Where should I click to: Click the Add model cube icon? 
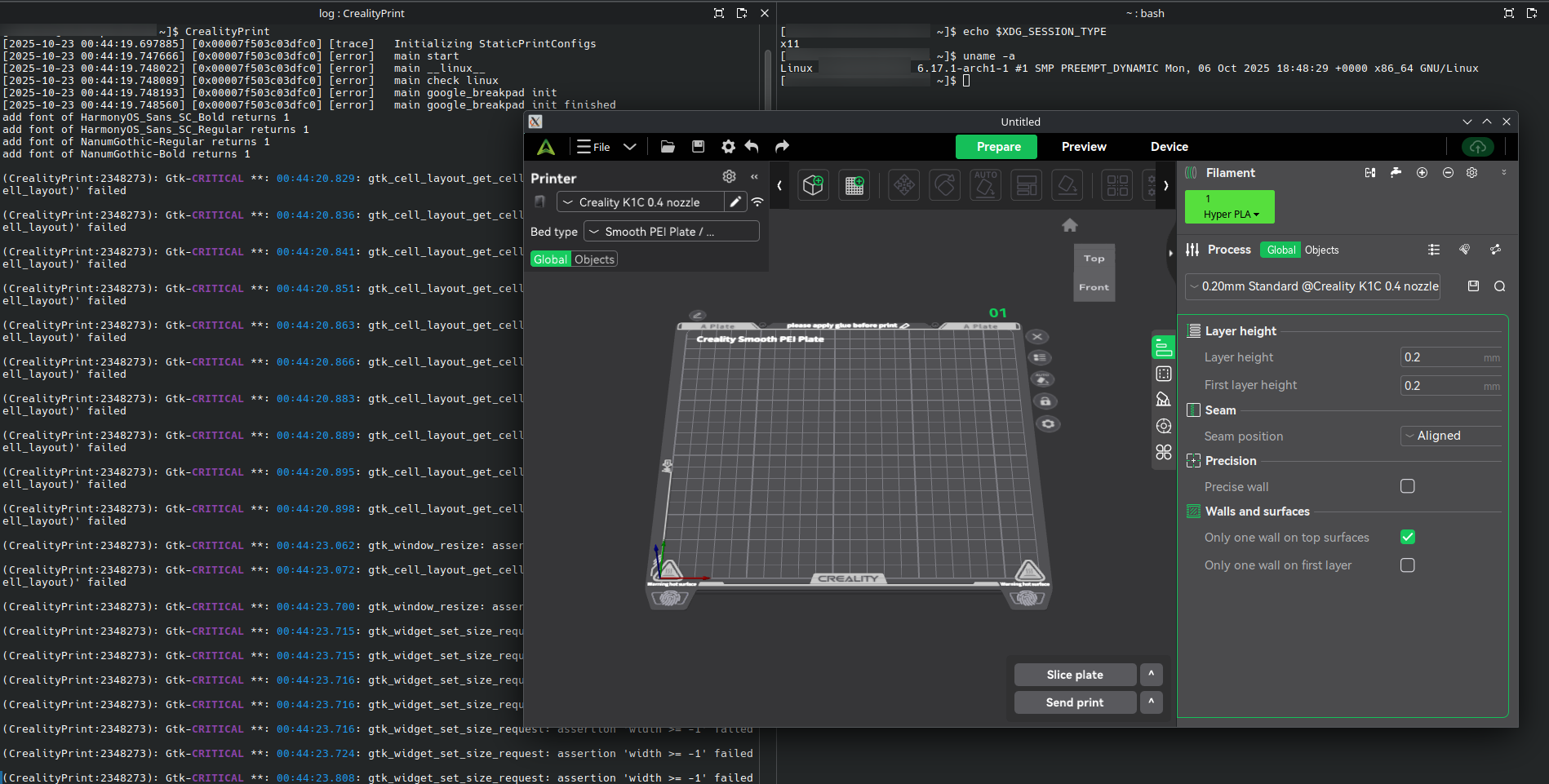pyautogui.click(x=812, y=186)
